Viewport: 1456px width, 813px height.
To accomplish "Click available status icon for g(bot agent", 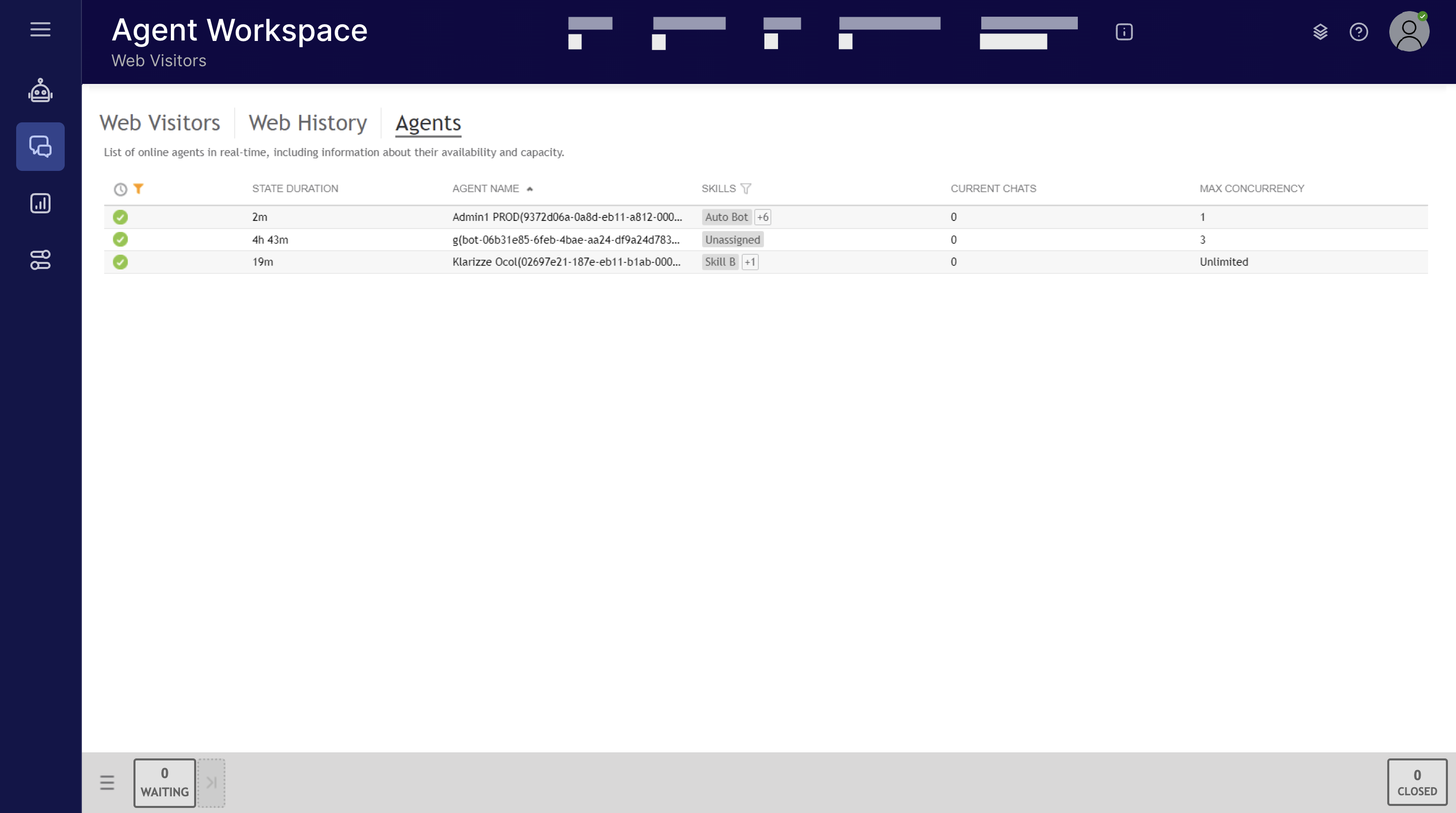I will 120,239.
